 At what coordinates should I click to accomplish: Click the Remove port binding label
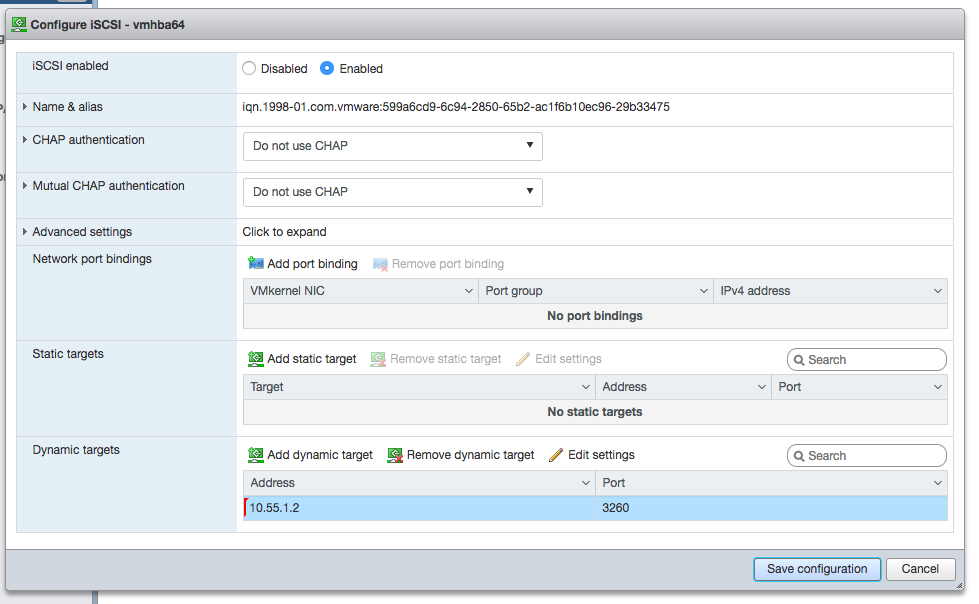tap(448, 264)
